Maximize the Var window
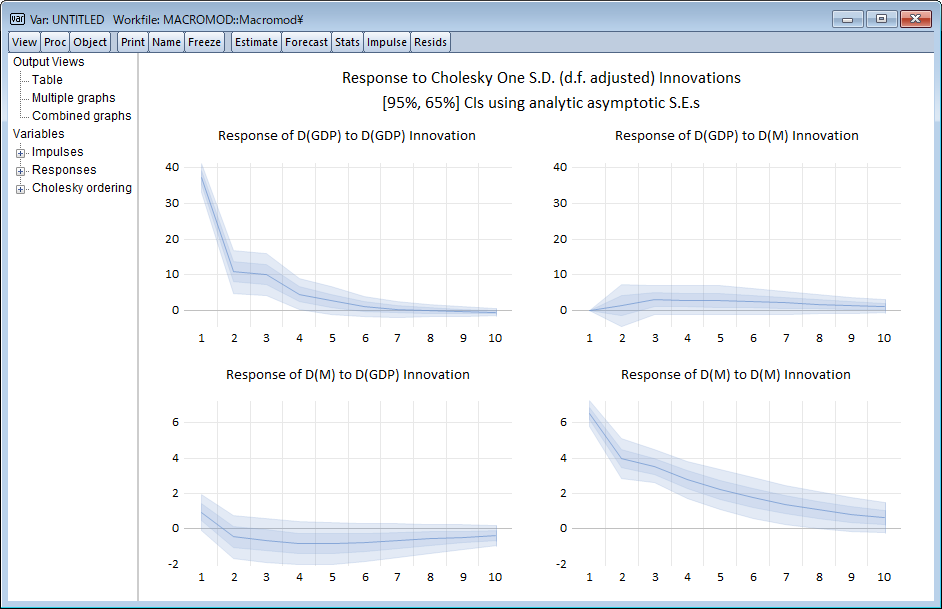The height and width of the screenshot is (609, 942). 881,19
